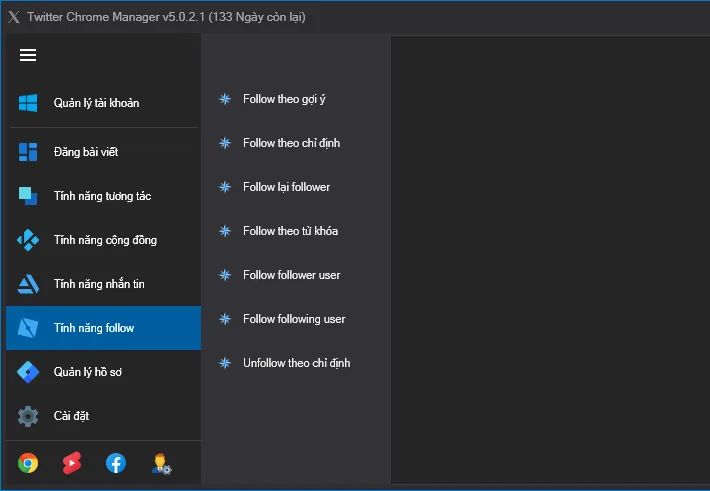This screenshot has height=491, width=710.
Task: Select the Windows logo beside Quản lý tài khoản
Action: pyautogui.click(x=28, y=103)
